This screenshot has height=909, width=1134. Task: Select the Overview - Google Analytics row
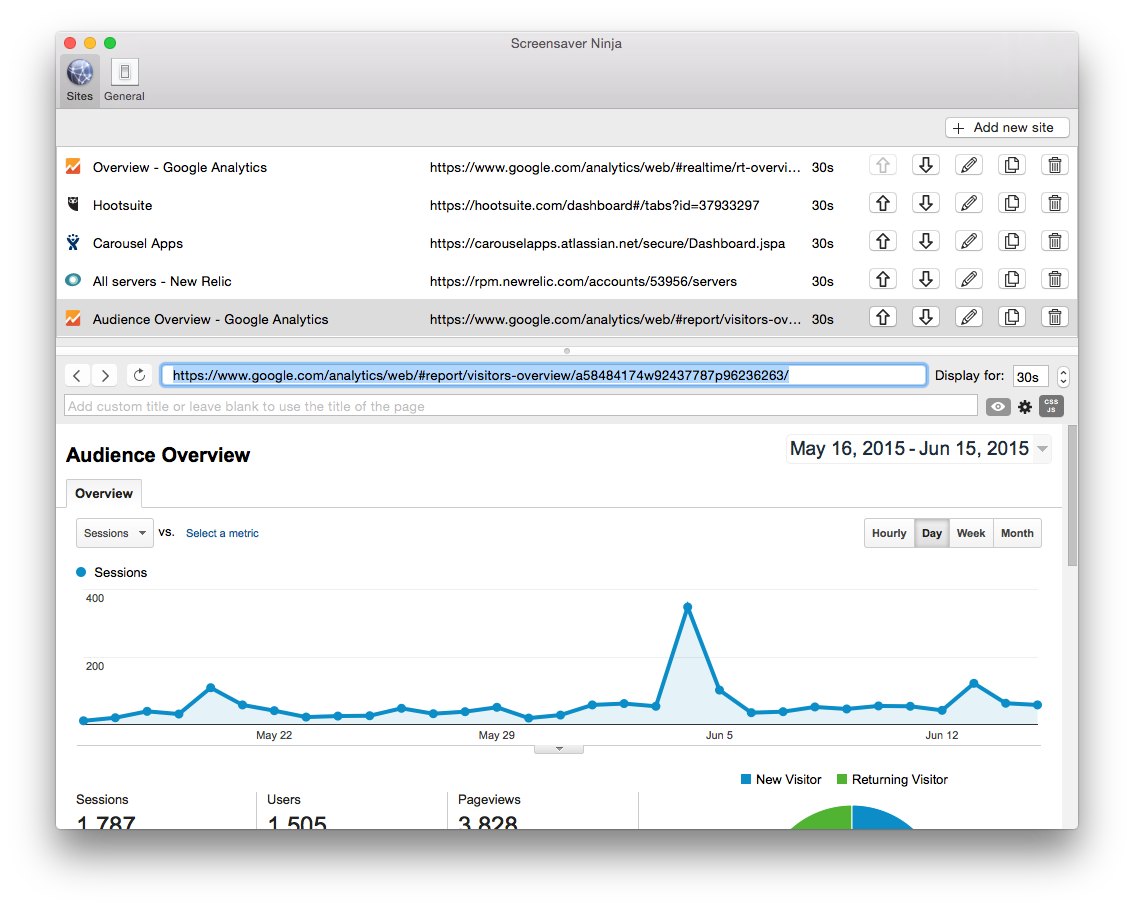coord(566,167)
